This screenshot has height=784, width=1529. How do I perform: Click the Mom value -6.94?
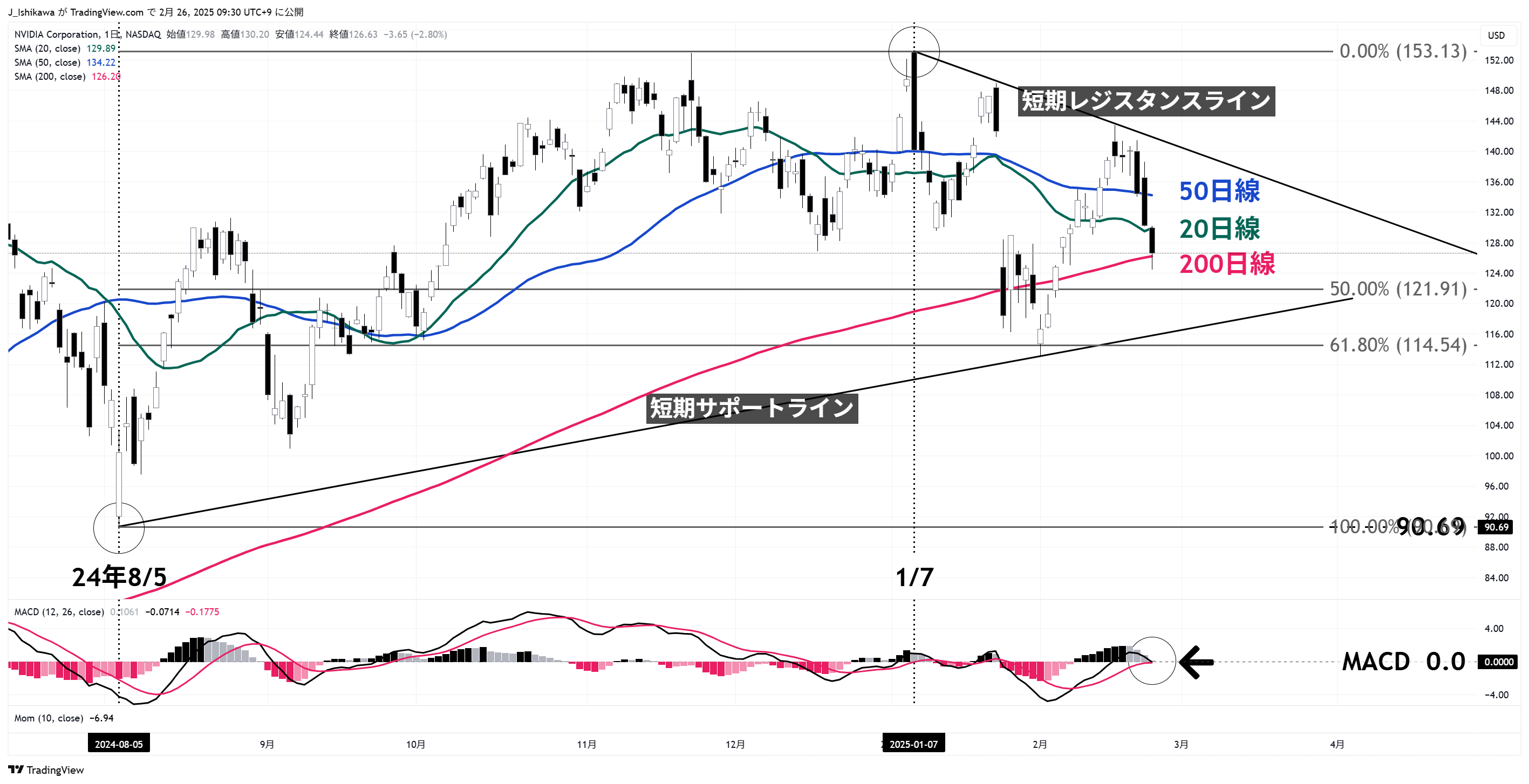[101, 718]
